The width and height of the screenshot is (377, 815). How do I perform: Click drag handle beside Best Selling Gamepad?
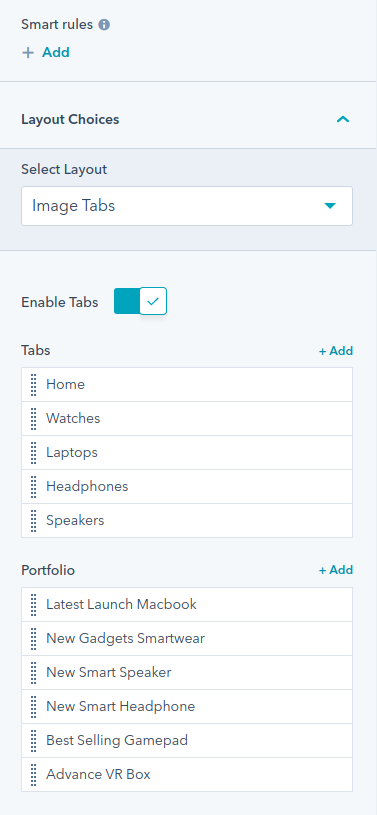click(33, 741)
